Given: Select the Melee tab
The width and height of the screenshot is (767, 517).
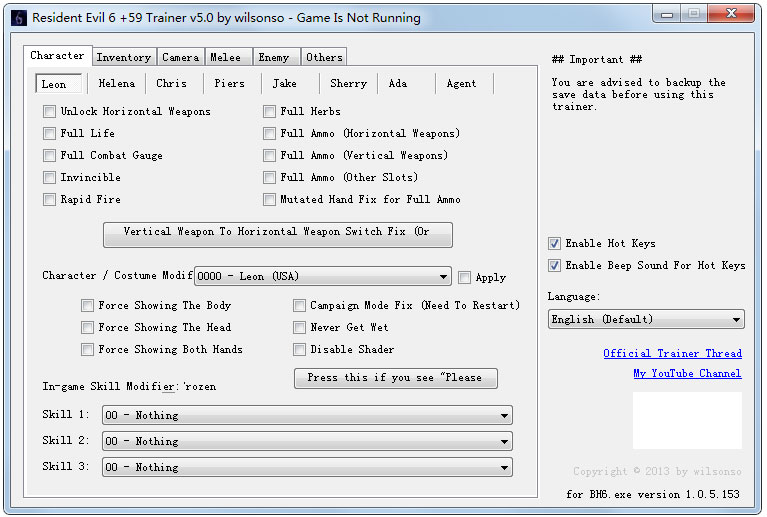Looking at the screenshot, I should tap(226, 57).
